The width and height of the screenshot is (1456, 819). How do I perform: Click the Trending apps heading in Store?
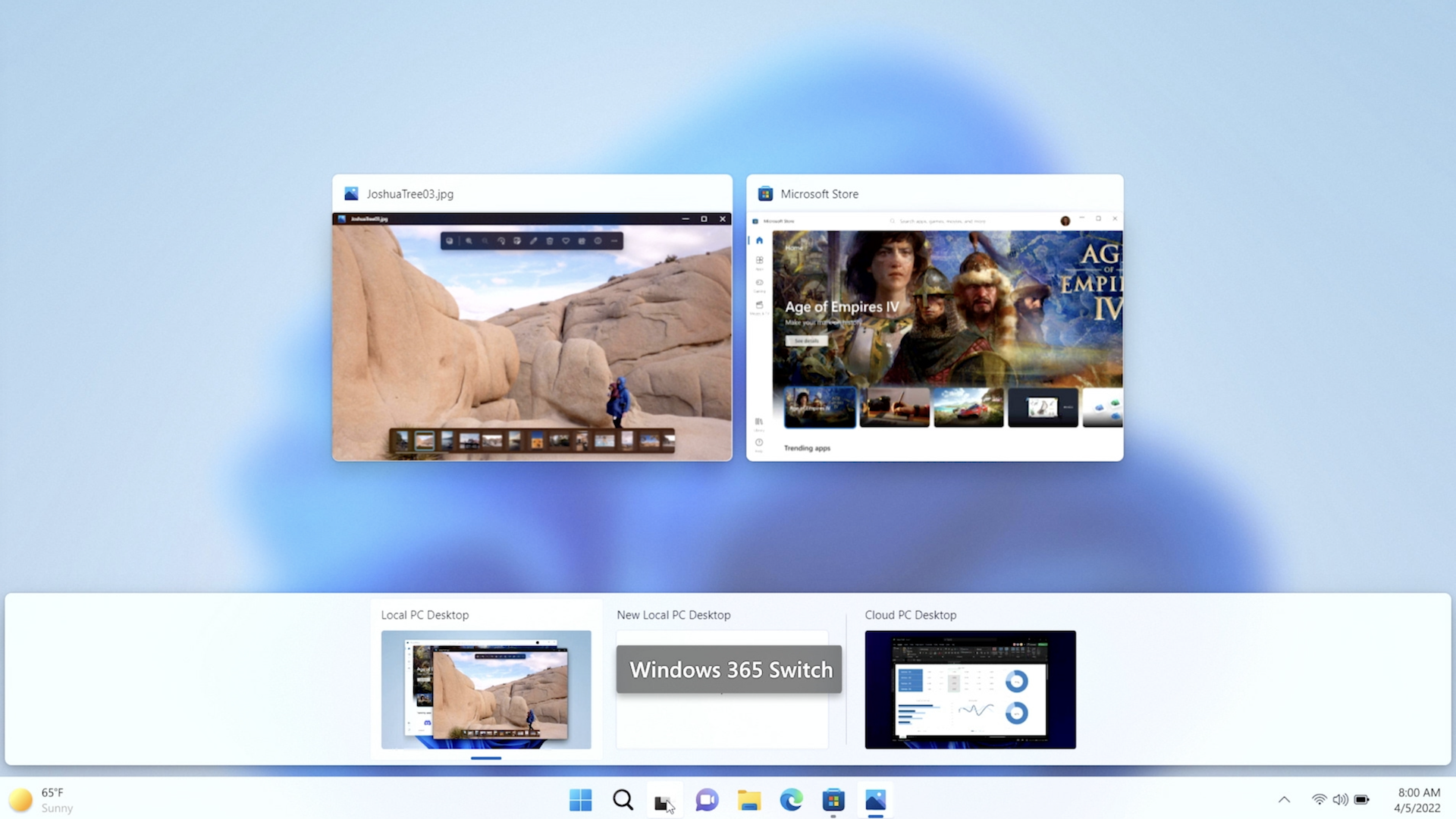point(807,448)
